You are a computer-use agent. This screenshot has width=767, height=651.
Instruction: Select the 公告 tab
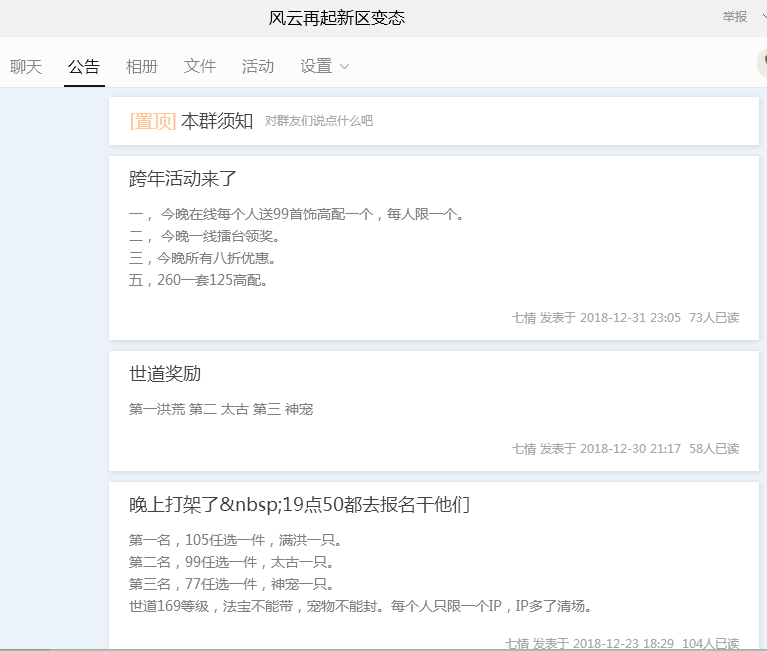click(x=84, y=67)
